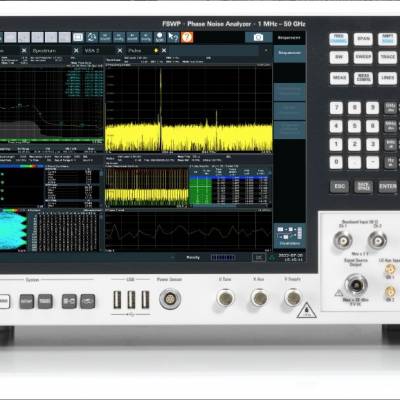The image size is (400, 400).
Task: Hit numeric key 9 on keypad
Action: tap(372, 108)
